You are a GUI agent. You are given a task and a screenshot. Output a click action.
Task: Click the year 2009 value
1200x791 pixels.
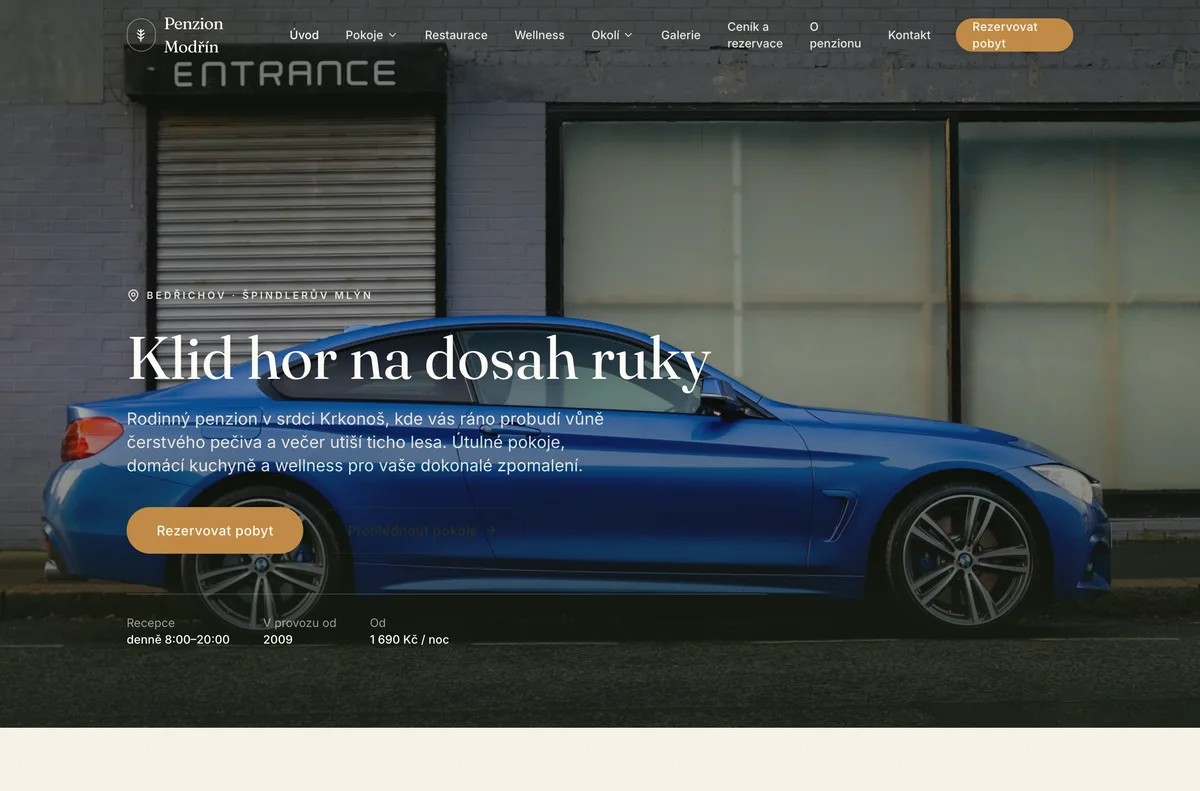point(278,640)
